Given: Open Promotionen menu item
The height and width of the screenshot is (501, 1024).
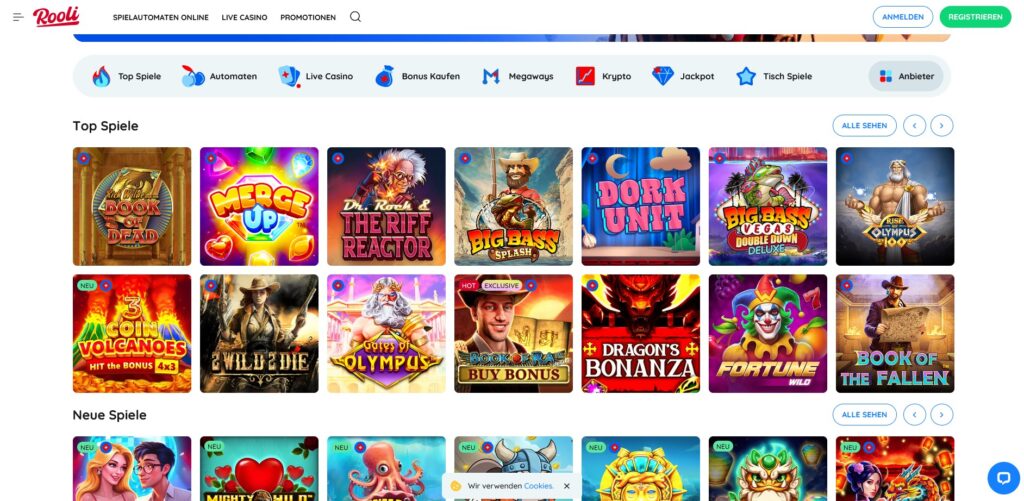Looking at the screenshot, I should click(308, 18).
